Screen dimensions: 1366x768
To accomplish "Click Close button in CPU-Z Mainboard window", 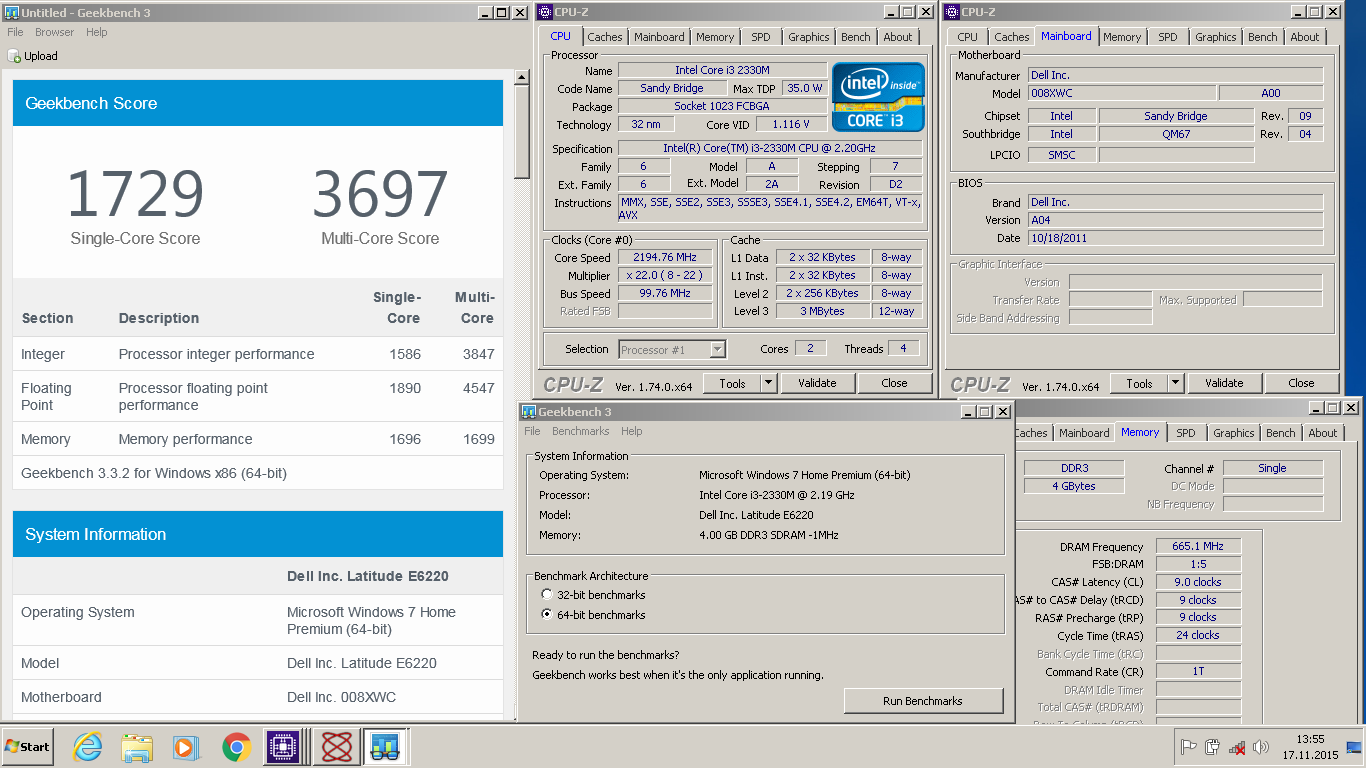I will (x=1302, y=383).
